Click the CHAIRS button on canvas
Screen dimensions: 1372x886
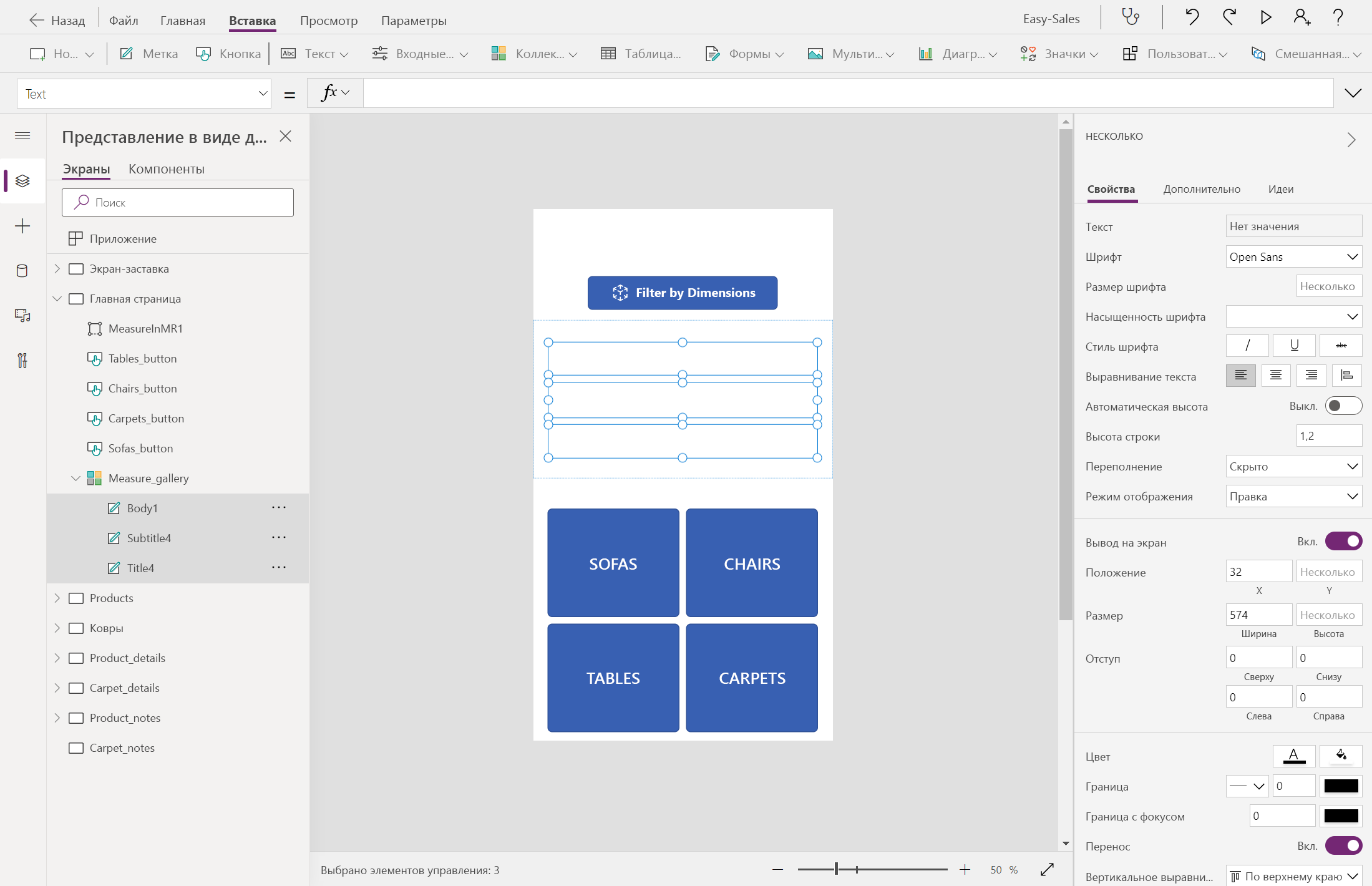pos(752,563)
